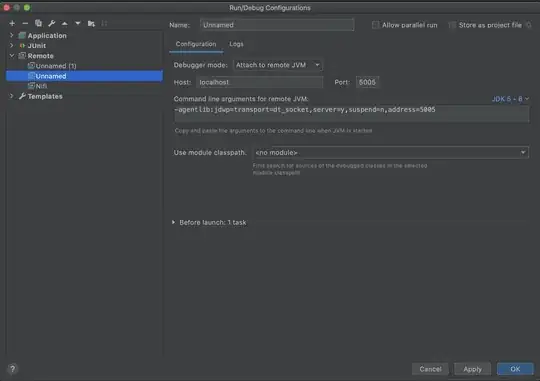Expand the Application tree node
The height and width of the screenshot is (381, 540).
click(x=12, y=35)
